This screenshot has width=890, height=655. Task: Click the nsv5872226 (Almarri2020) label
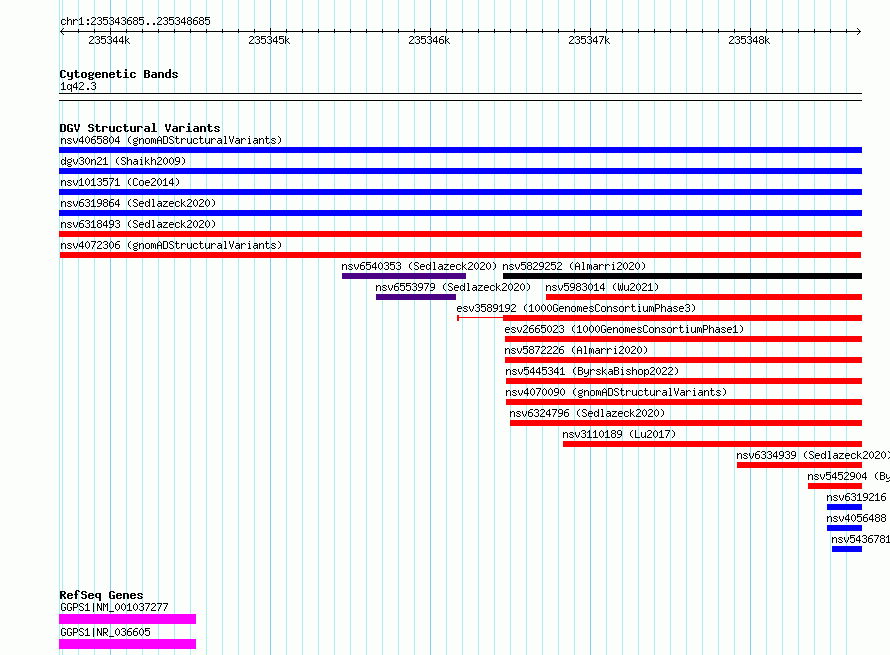click(576, 350)
